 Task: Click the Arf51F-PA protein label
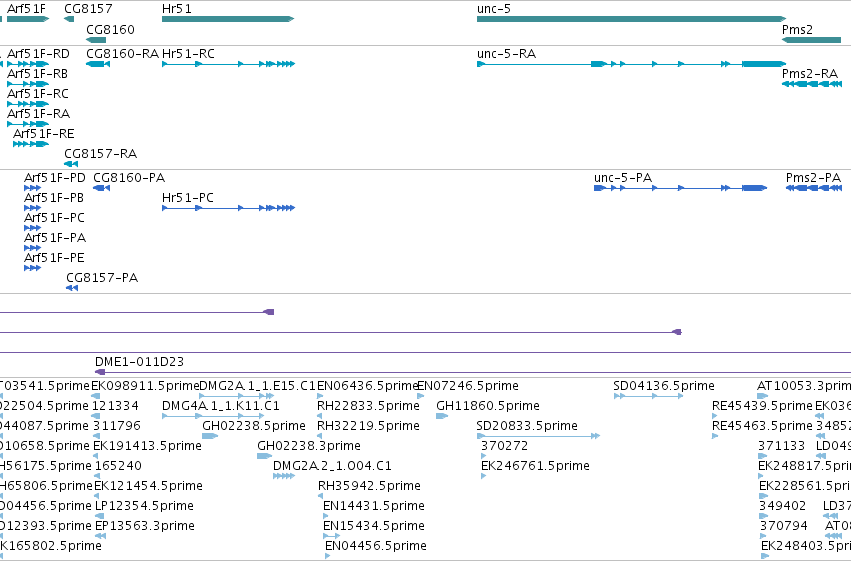55,238
